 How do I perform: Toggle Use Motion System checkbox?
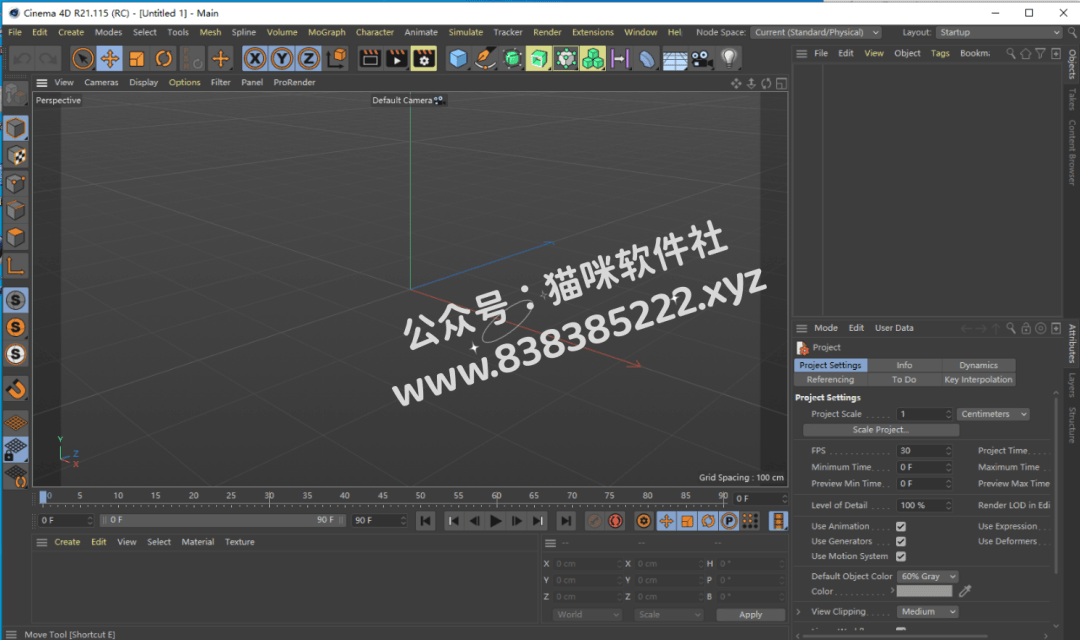(901, 557)
